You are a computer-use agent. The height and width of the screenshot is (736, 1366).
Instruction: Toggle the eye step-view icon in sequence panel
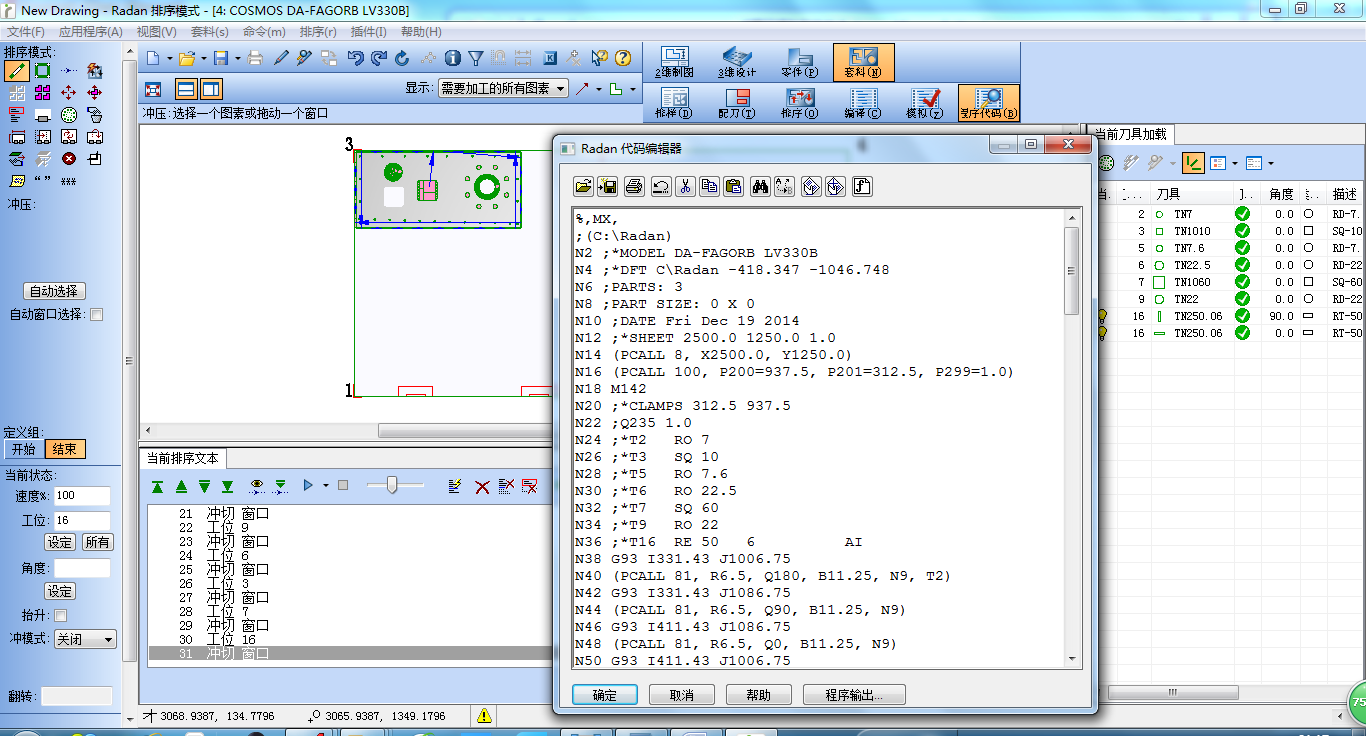[257, 486]
